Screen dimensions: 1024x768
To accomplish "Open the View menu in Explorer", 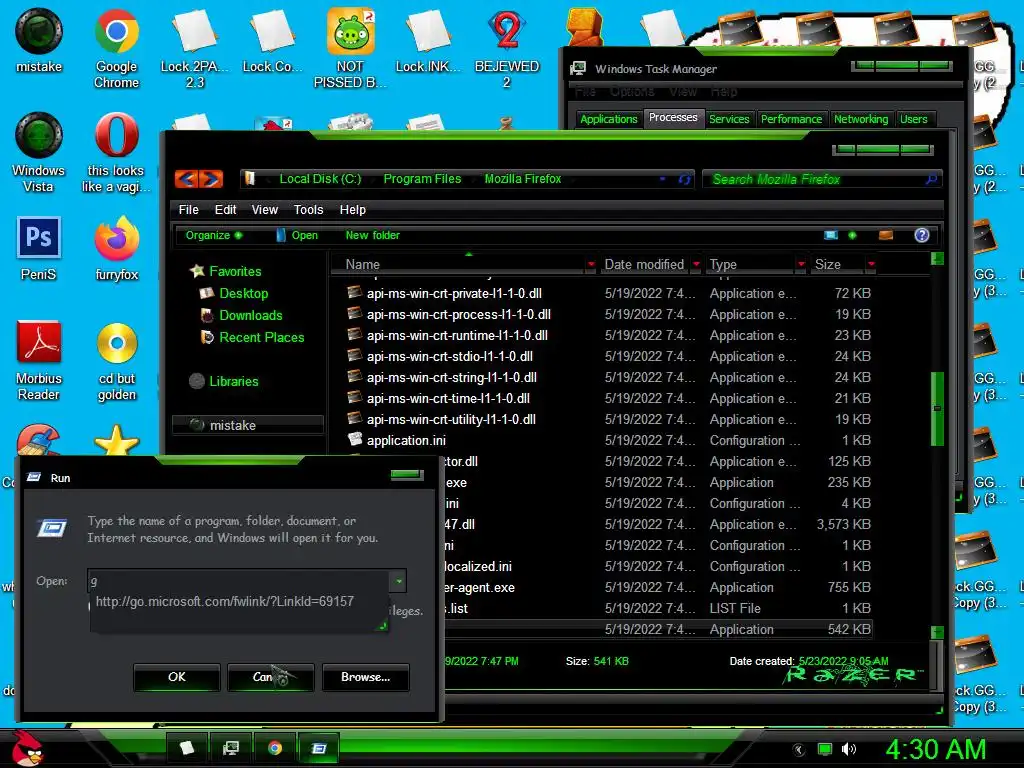I will point(264,210).
